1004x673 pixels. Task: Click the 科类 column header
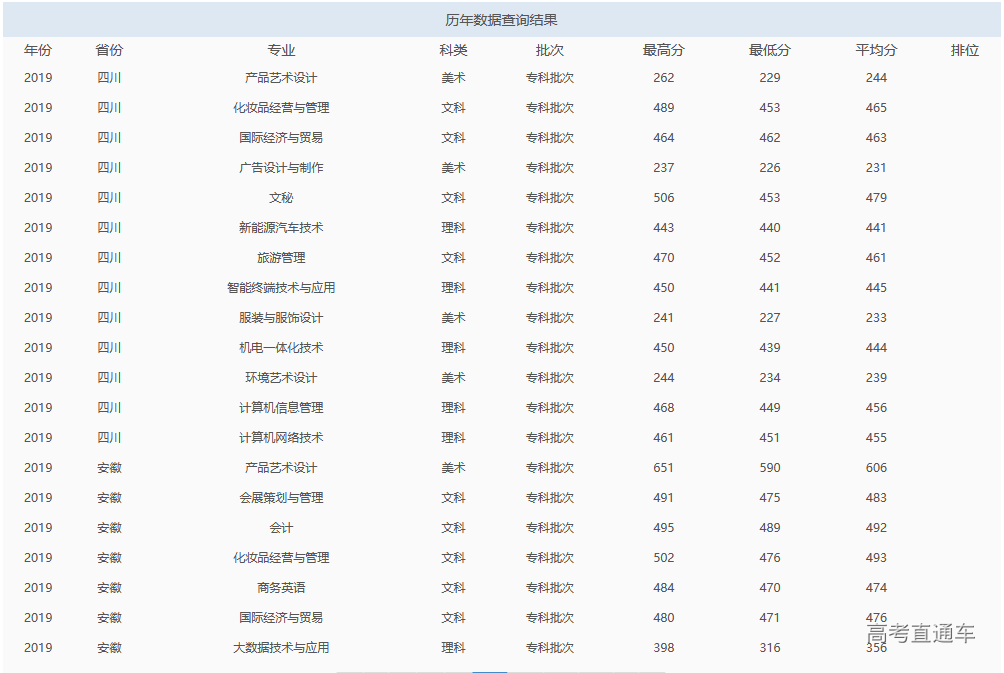451,48
